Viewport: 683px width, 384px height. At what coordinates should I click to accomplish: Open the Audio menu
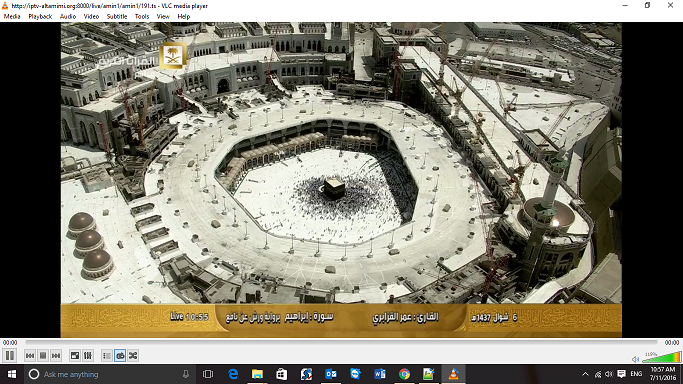click(68, 17)
